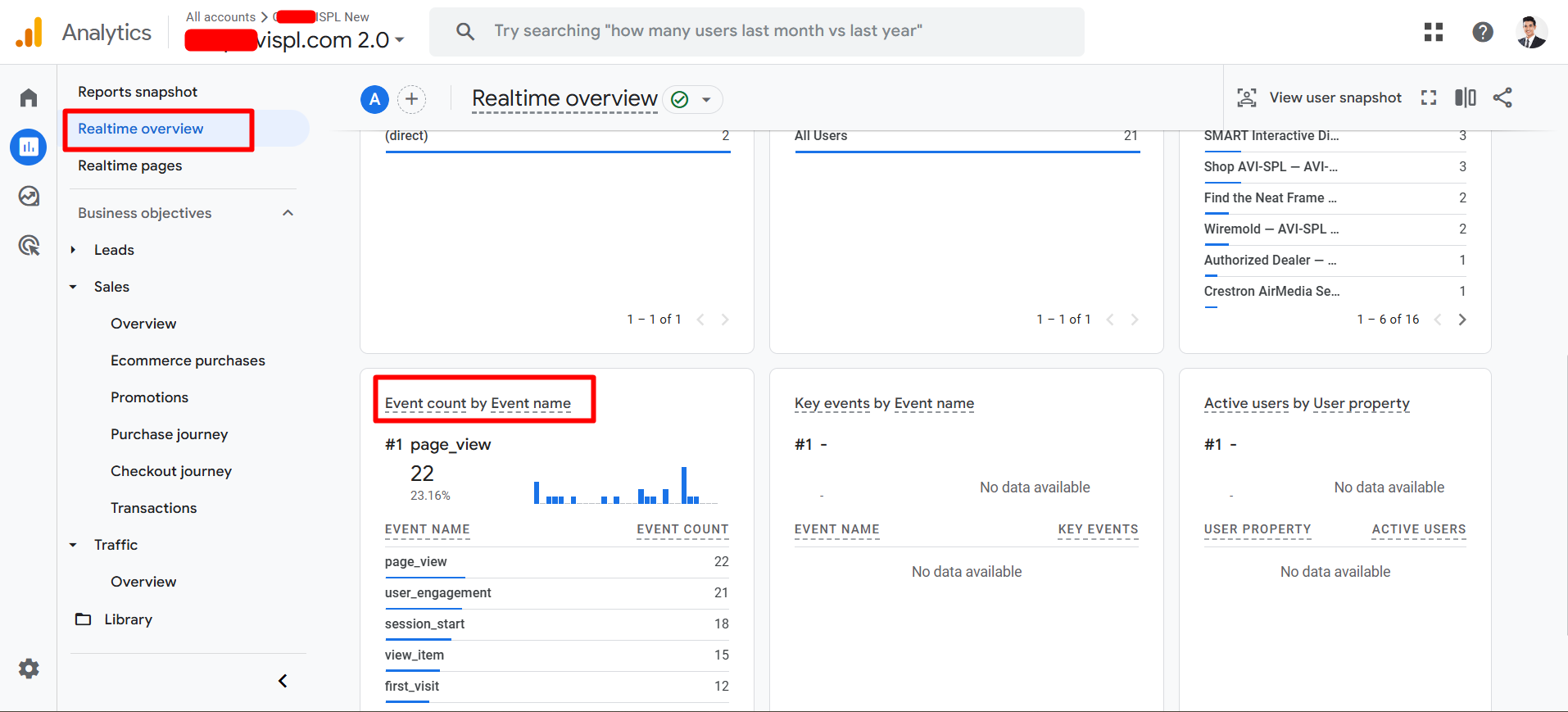Open the Realtime overview status dropdown
The height and width of the screenshot is (712, 1568).
click(x=705, y=100)
